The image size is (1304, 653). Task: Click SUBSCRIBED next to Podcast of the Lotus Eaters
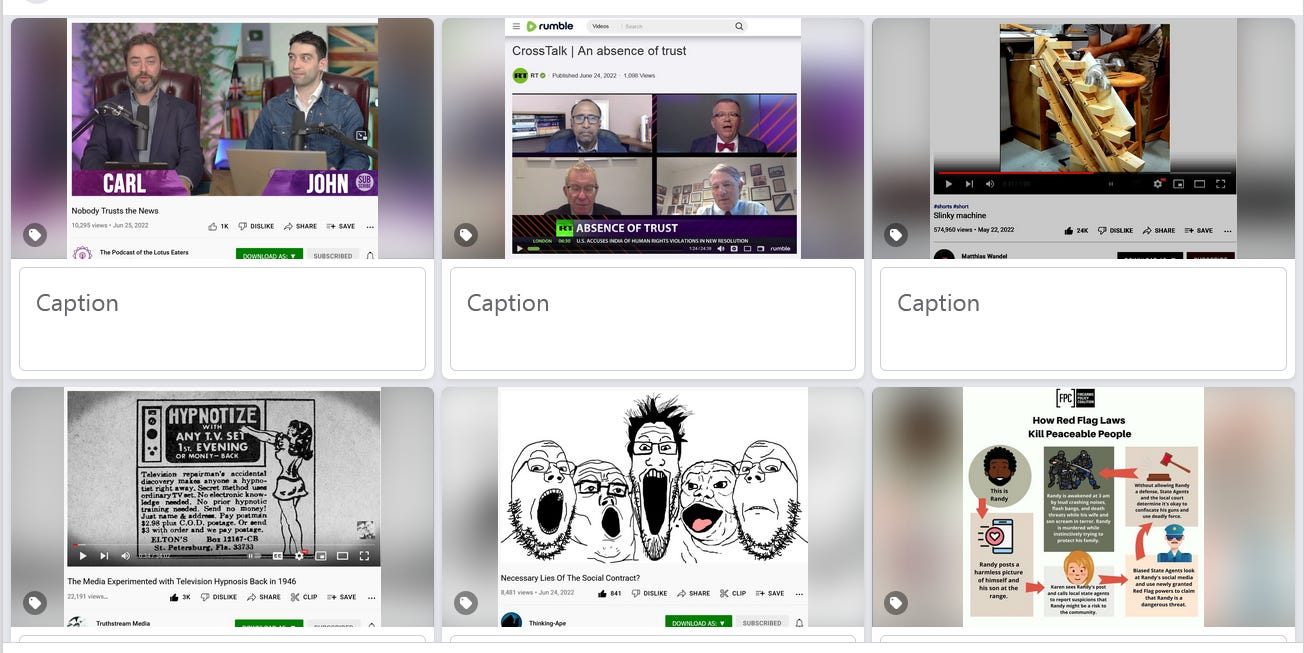[333, 255]
